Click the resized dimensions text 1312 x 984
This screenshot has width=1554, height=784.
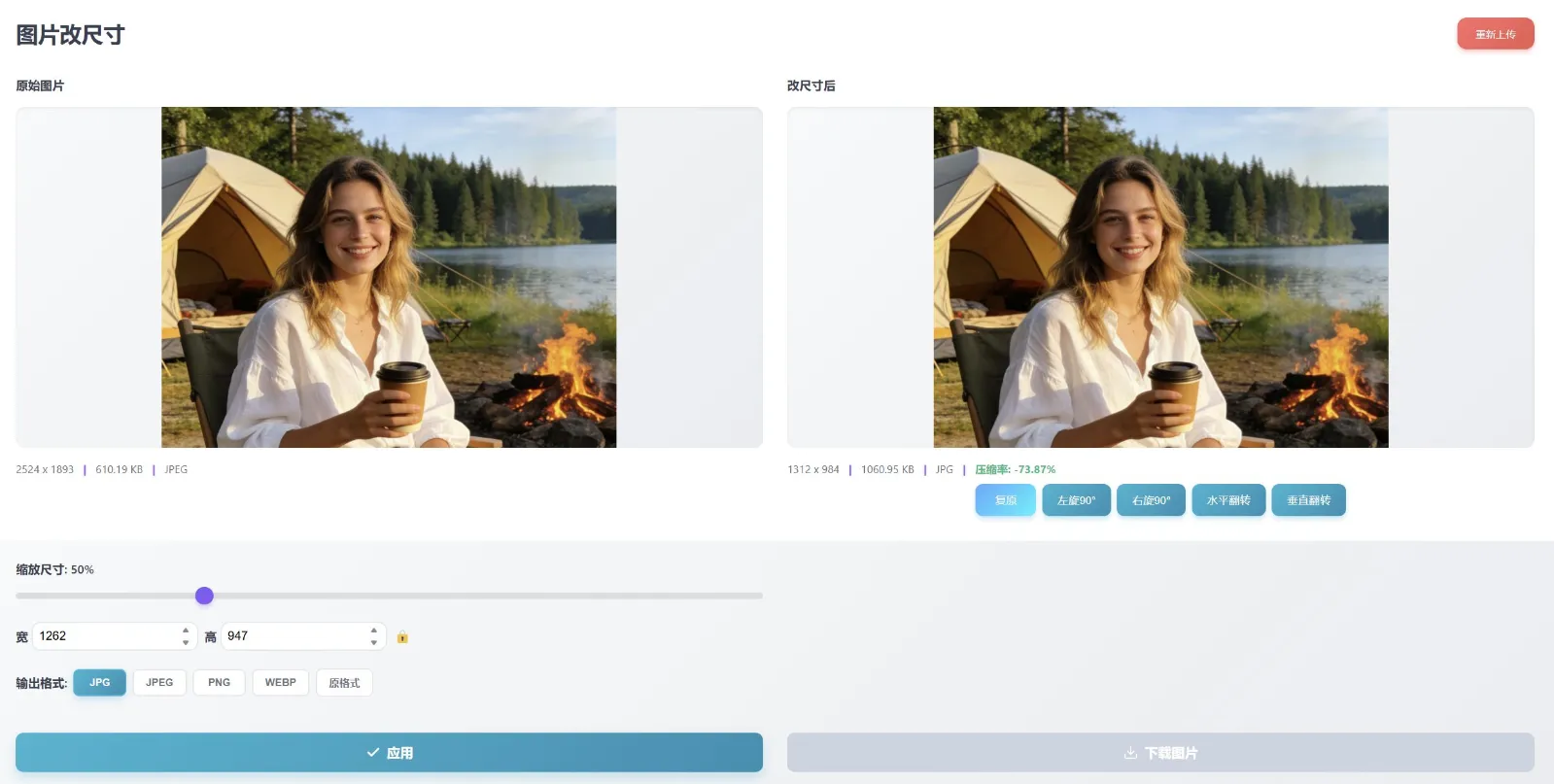(x=813, y=469)
